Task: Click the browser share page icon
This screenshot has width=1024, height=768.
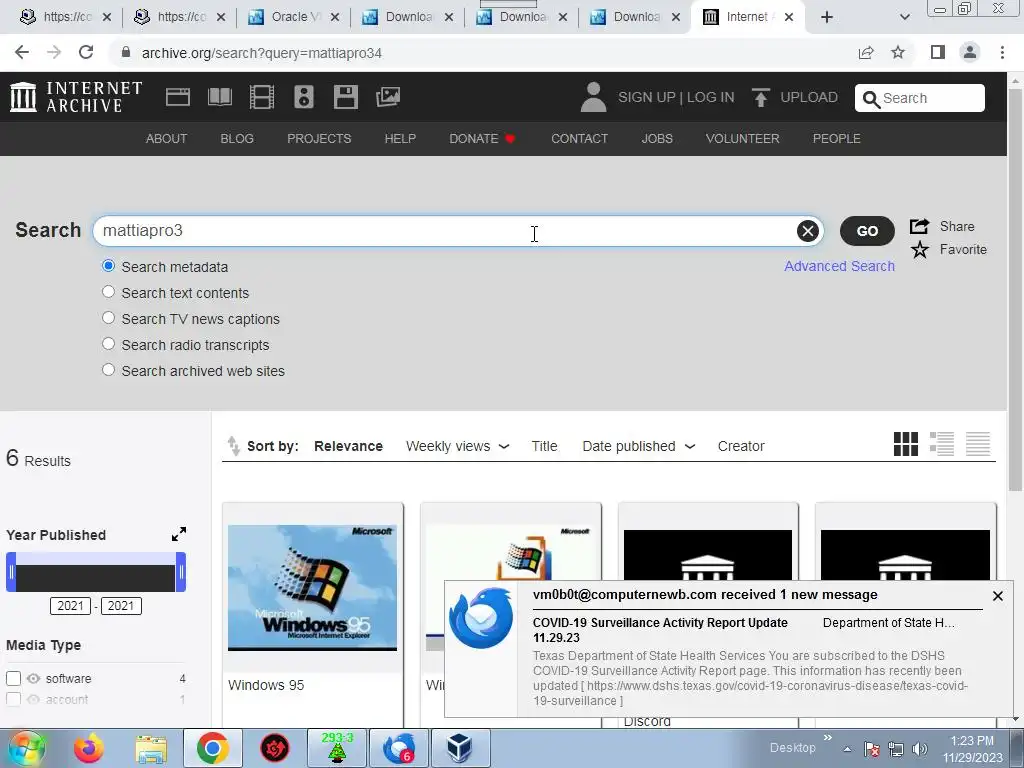Action: tap(866, 52)
